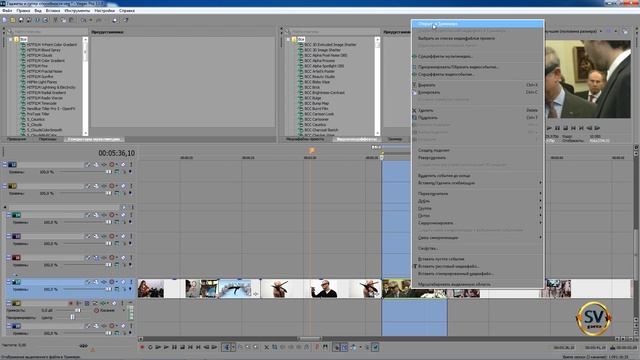Viewport: 640px width, 360px height.
Task: Click Play in the video preview window
Action: click(x=549, y=128)
